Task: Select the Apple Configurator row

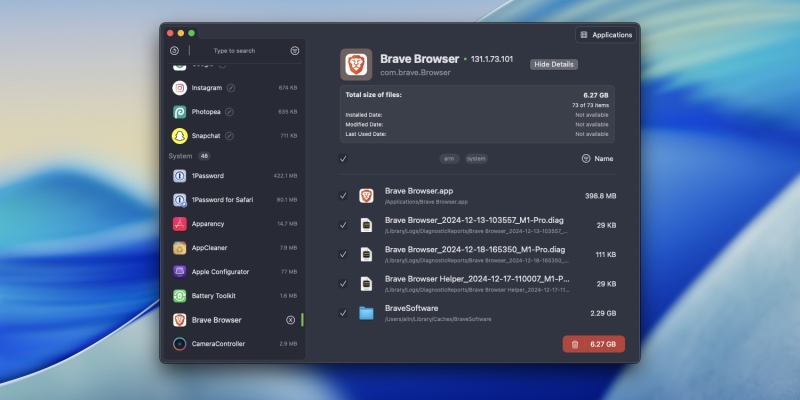Action: click(x=235, y=271)
